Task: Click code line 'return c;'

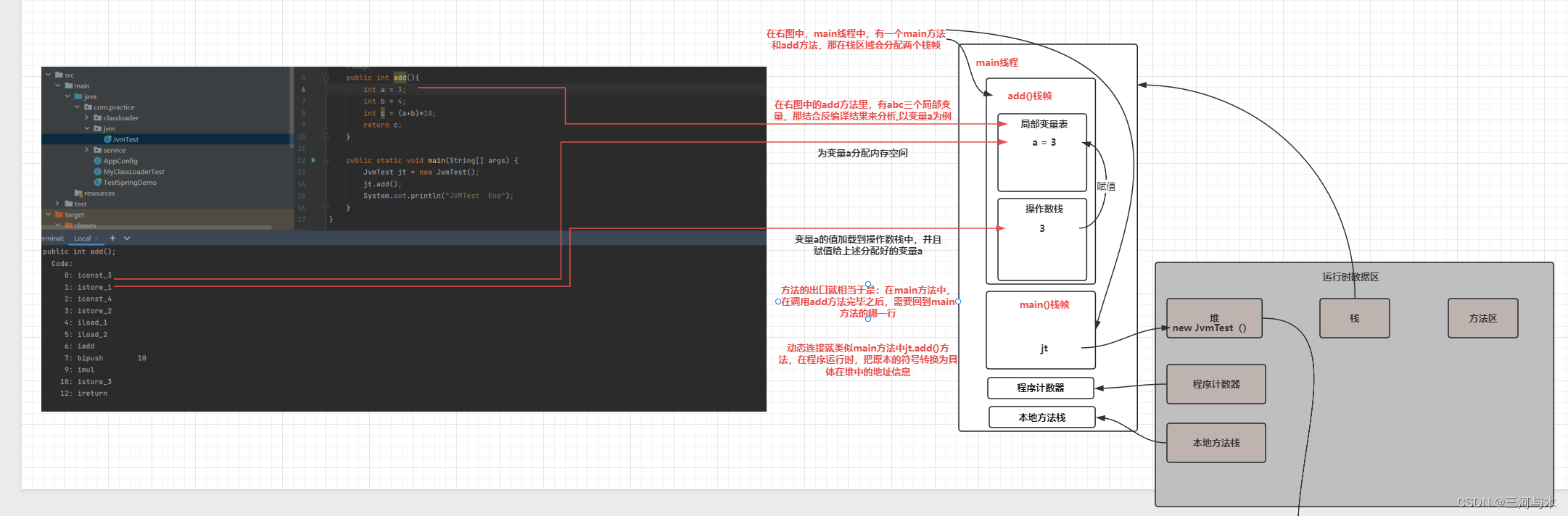Action: [382, 125]
